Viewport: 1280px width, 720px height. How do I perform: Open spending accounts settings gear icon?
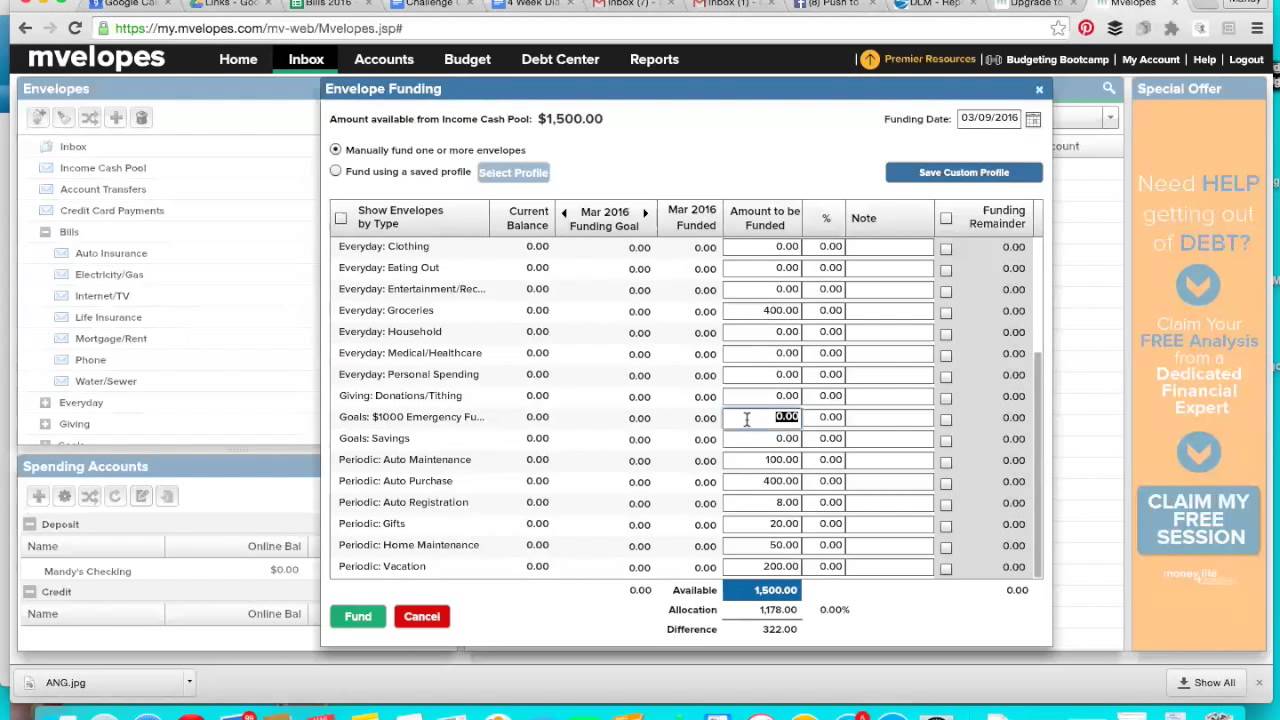(x=64, y=496)
